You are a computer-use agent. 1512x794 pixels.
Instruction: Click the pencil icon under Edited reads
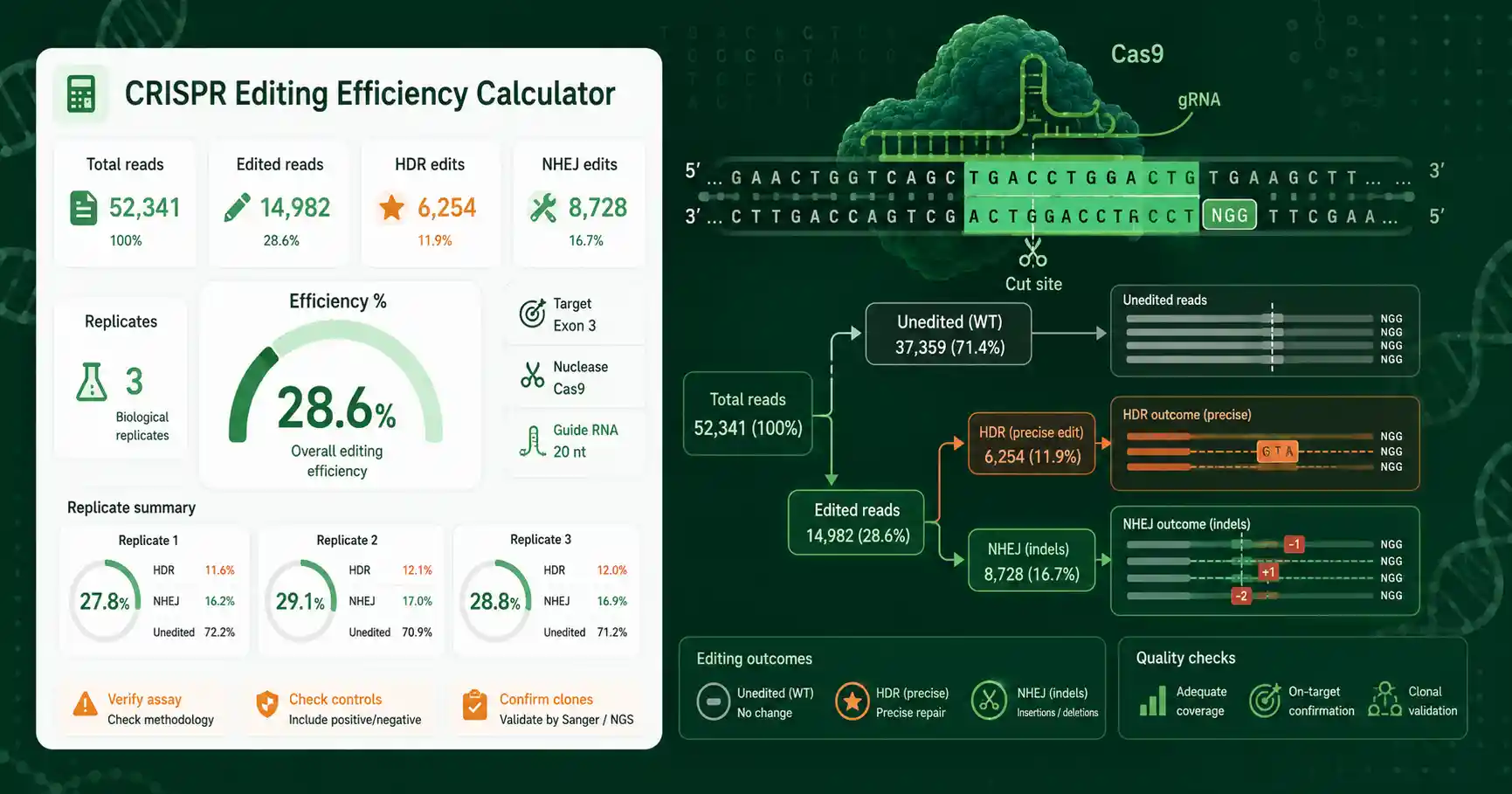point(237,208)
